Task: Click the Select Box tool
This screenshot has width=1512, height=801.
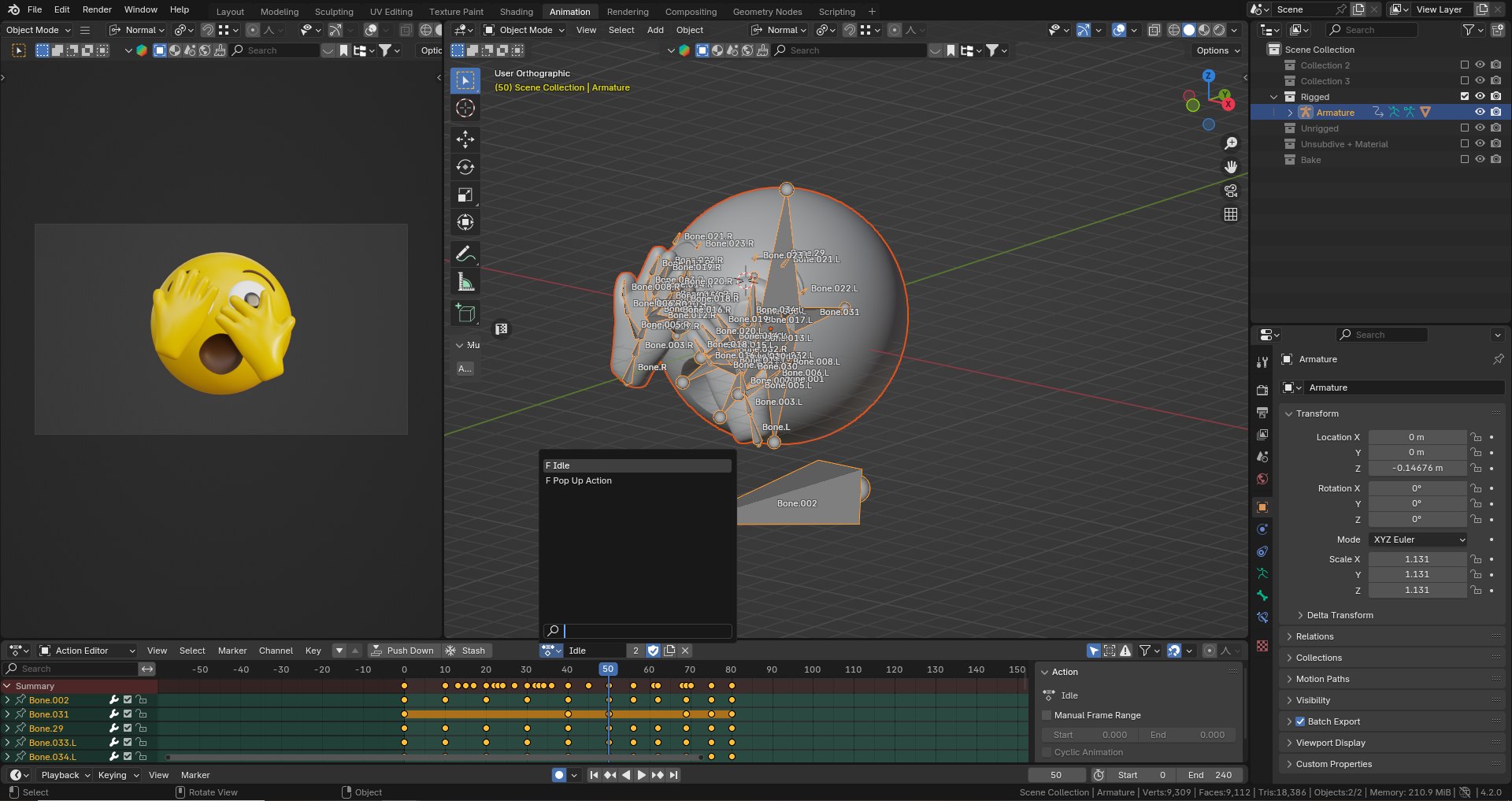Action: [x=465, y=80]
